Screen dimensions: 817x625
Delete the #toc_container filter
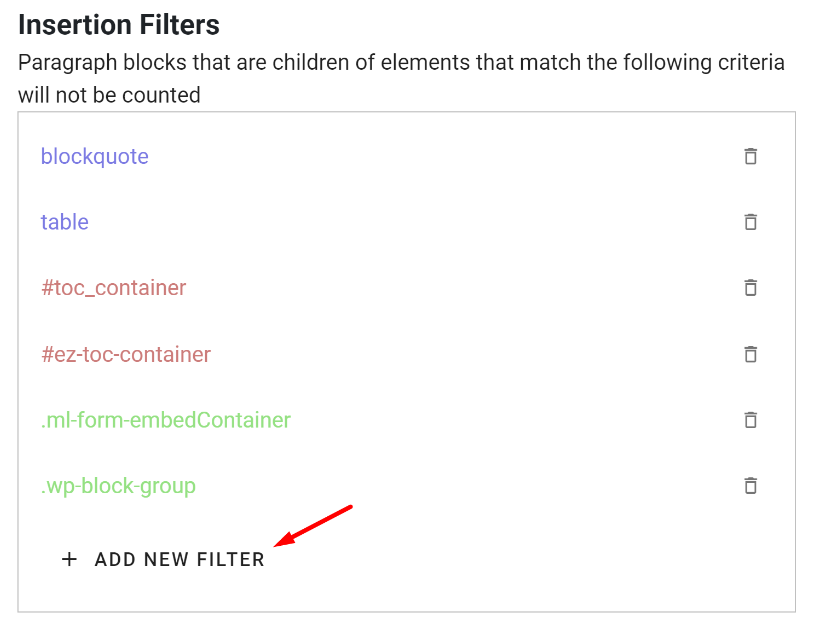coord(750,288)
